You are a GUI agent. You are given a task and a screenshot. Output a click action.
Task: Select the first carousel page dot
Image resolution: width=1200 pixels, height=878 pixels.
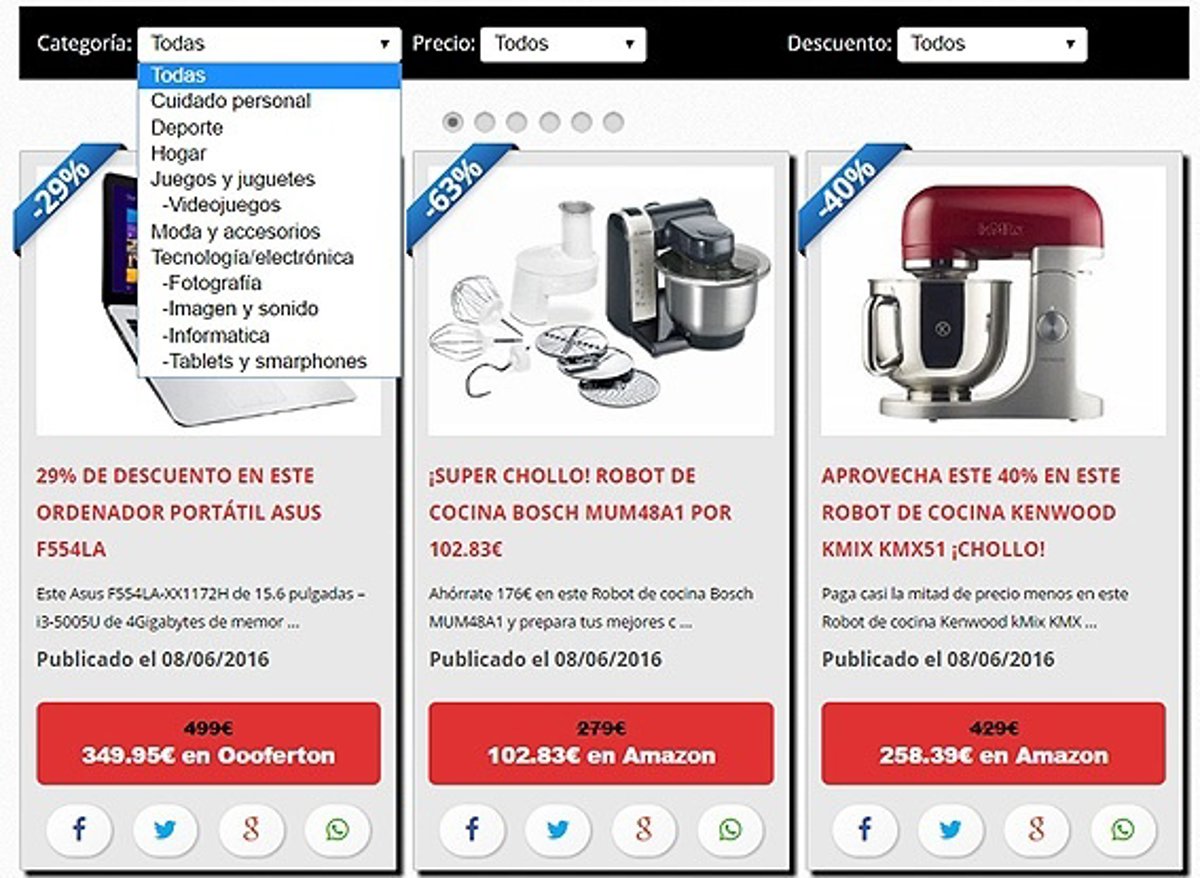[453, 122]
